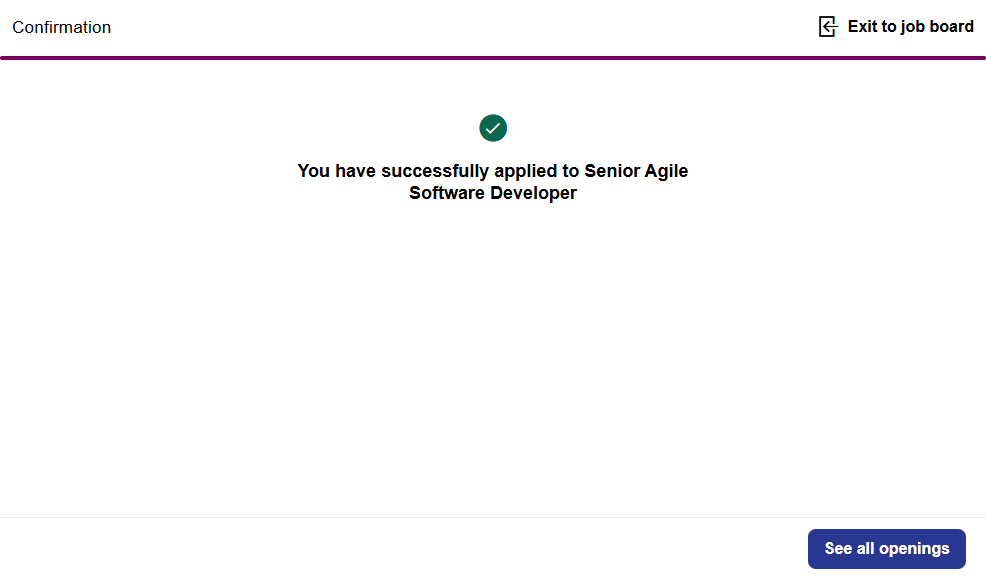Select the Confirmation page title
The image size is (986, 581).
(x=62, y=28)
